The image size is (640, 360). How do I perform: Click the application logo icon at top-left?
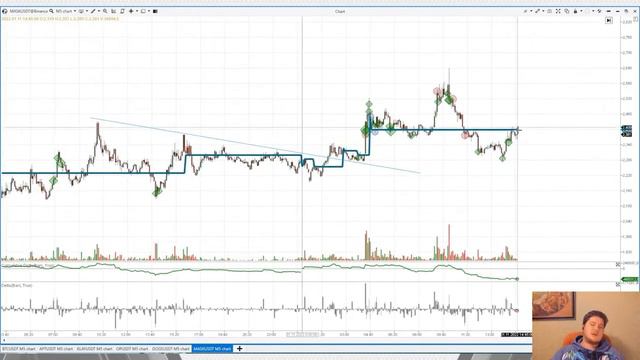coord(4,11)
